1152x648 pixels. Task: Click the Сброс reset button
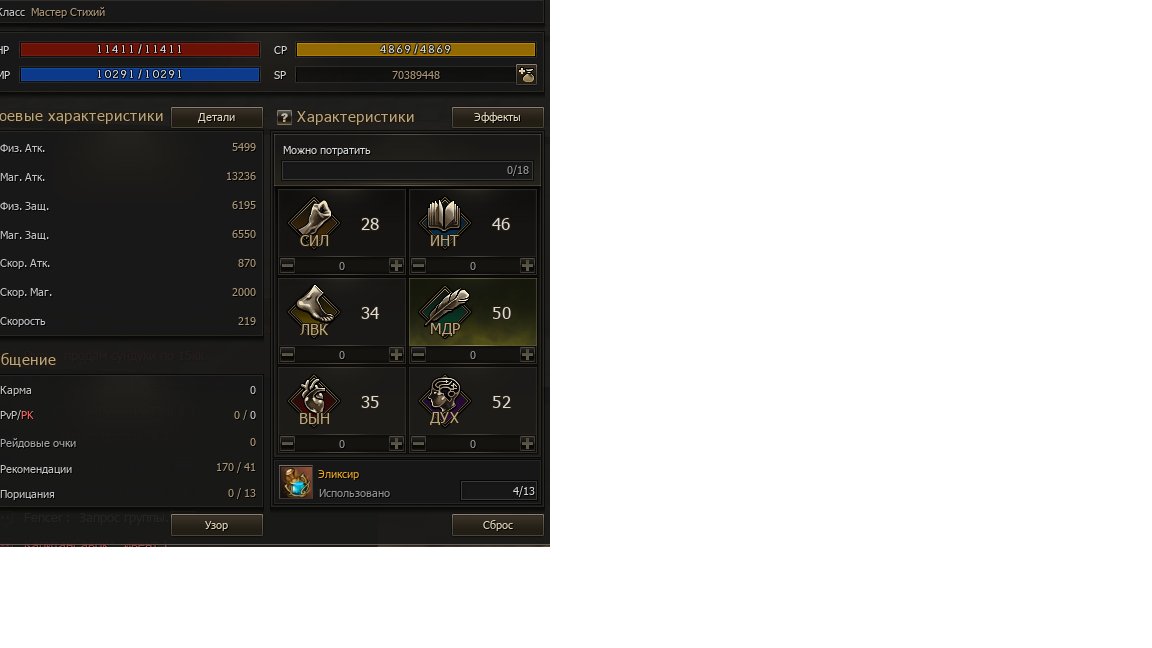point(497,525)
